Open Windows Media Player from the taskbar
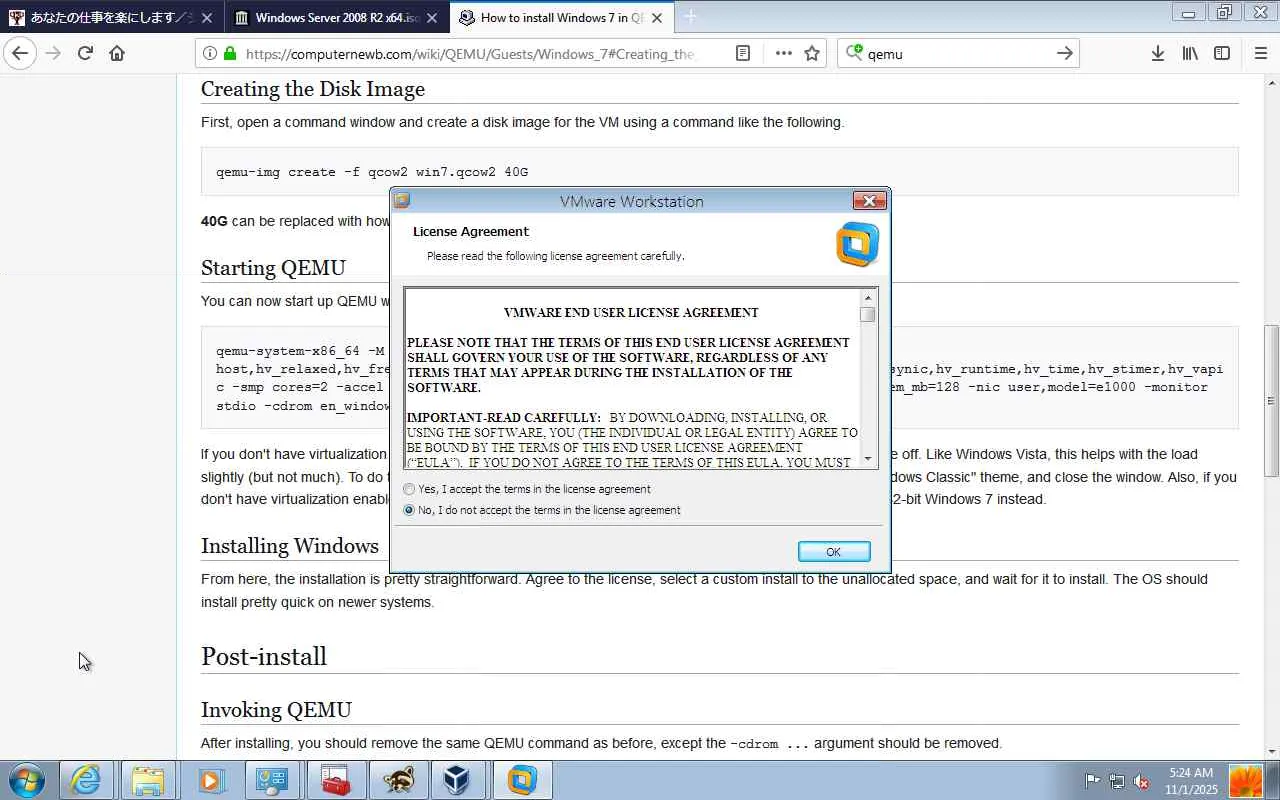The image size is (1280, 800). (210, 780)
